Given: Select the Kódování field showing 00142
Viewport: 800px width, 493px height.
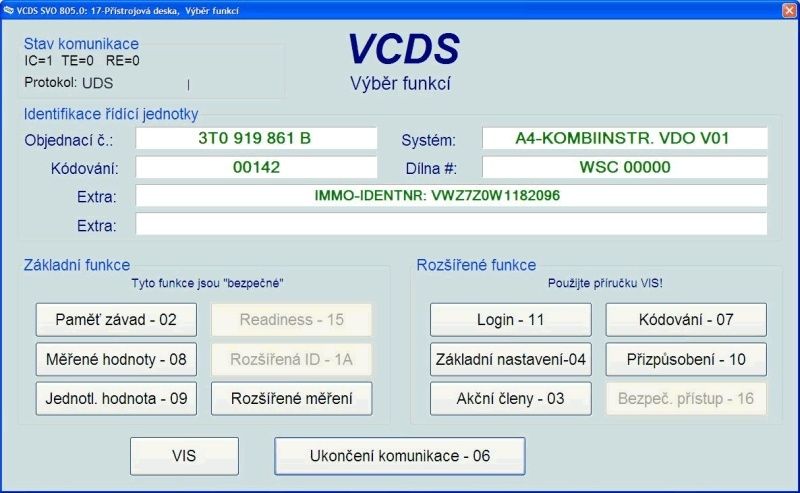Looking at the screenshot, I should [256, 167].
